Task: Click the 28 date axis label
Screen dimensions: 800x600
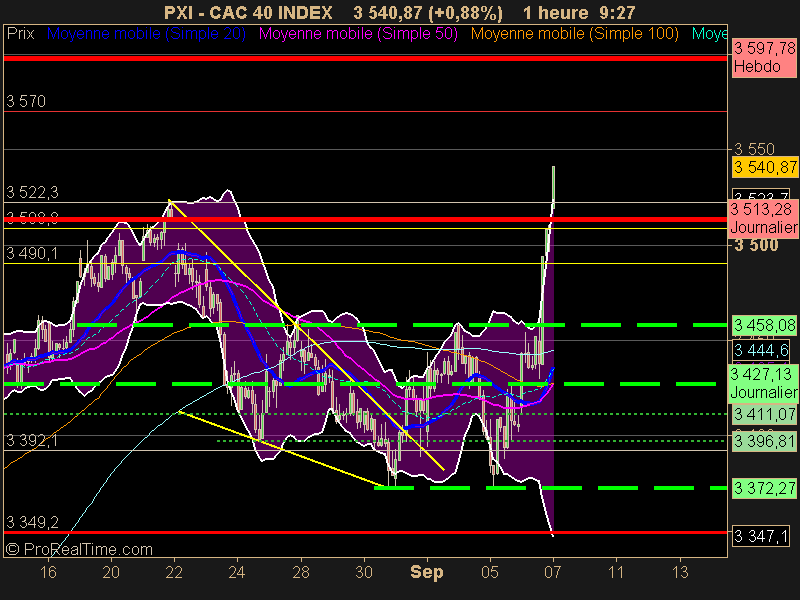Action: pos(301,572)
